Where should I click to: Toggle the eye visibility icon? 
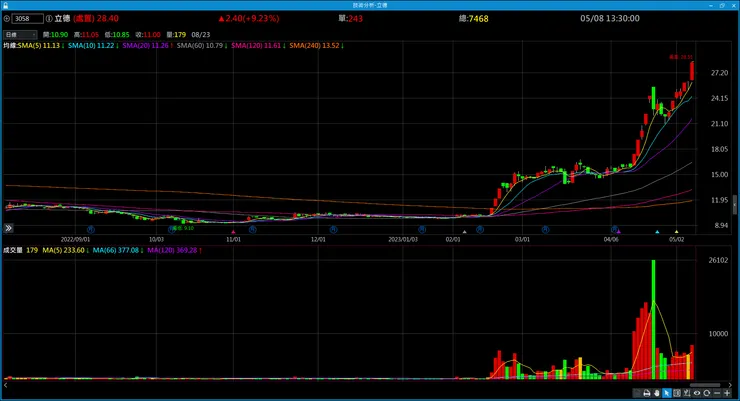(697, 393)
